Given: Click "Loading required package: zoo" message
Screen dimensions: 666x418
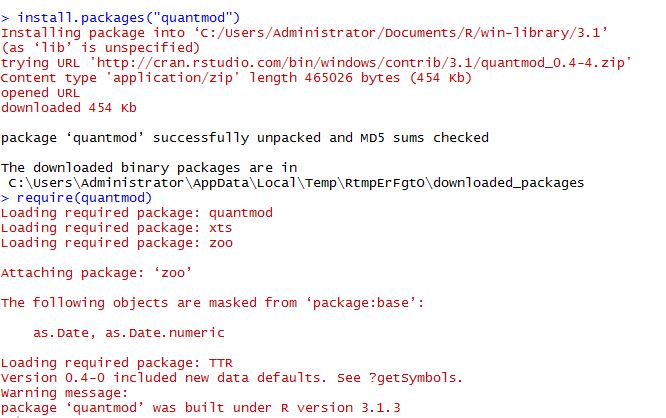Looking at the screenshot, I should click(117, 242).
